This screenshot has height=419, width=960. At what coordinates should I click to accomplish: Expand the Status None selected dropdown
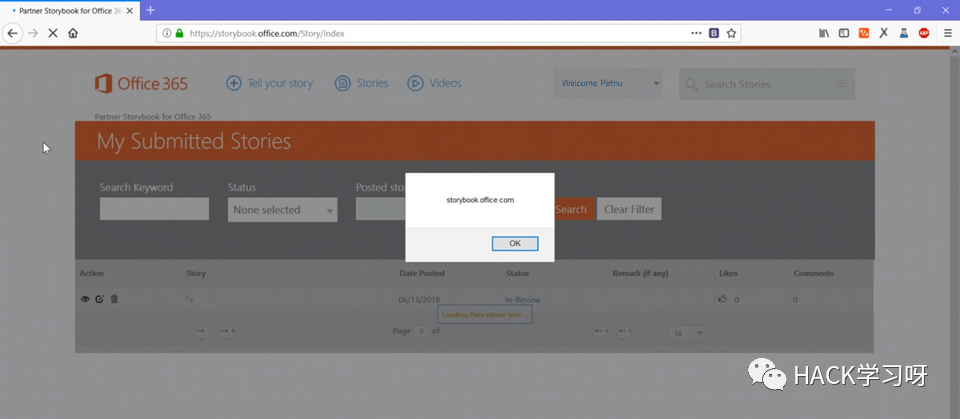point(282,210)
